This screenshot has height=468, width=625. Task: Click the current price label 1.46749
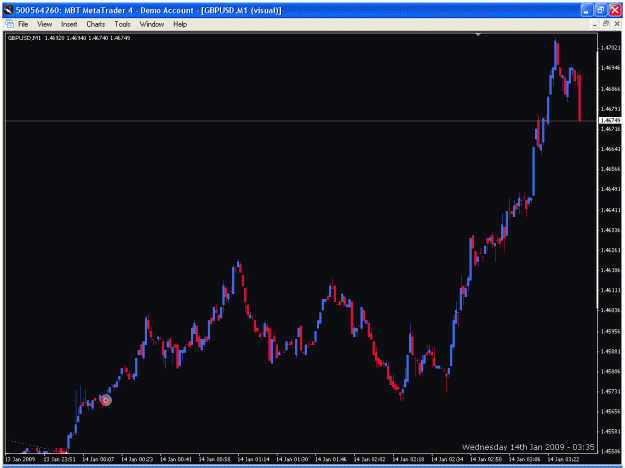click(x=610, y=120)
